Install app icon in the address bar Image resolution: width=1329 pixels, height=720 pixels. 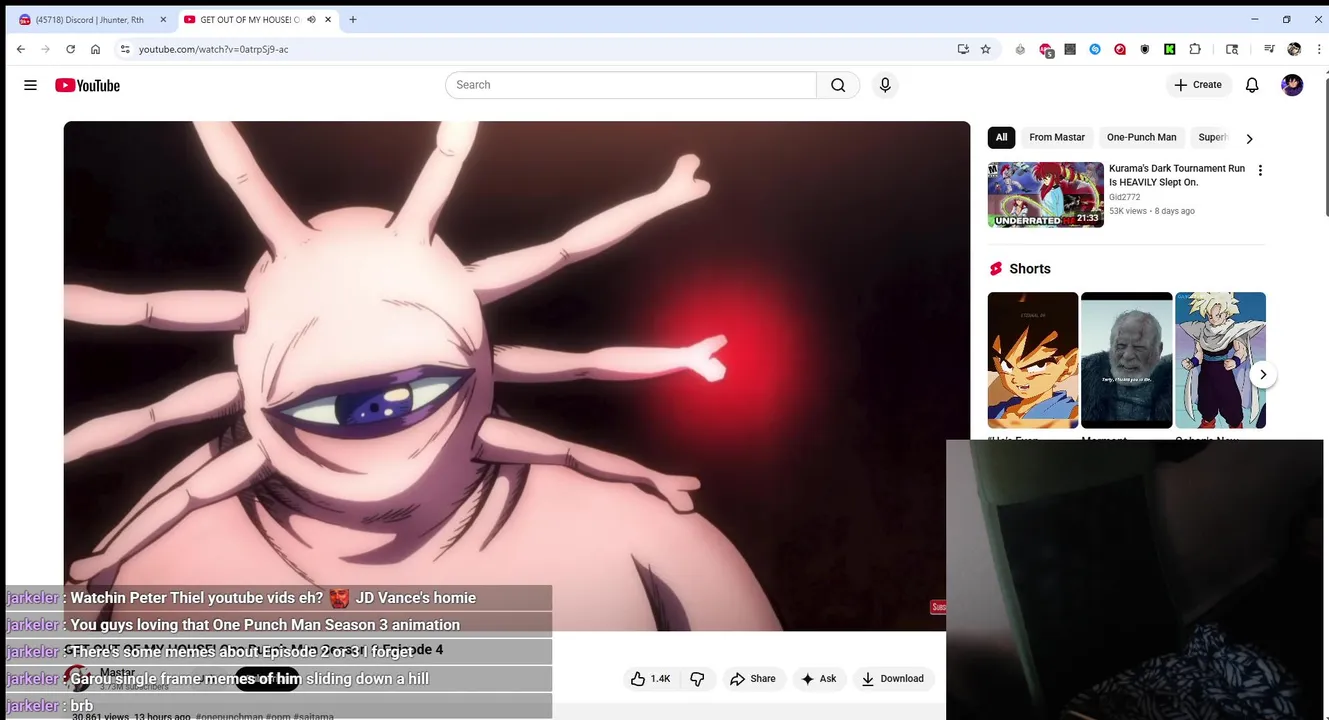963,49
